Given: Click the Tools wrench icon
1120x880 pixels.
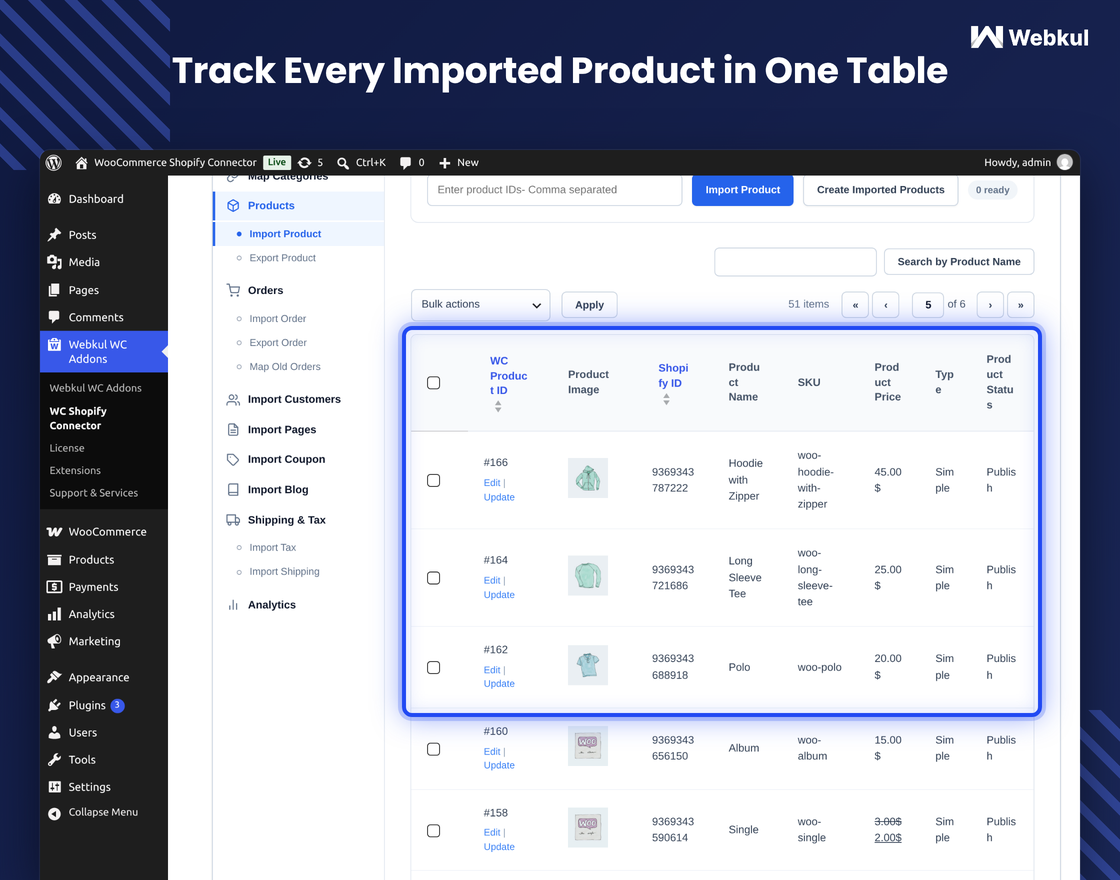Looking at the screenshot, I should click(54, 760).
